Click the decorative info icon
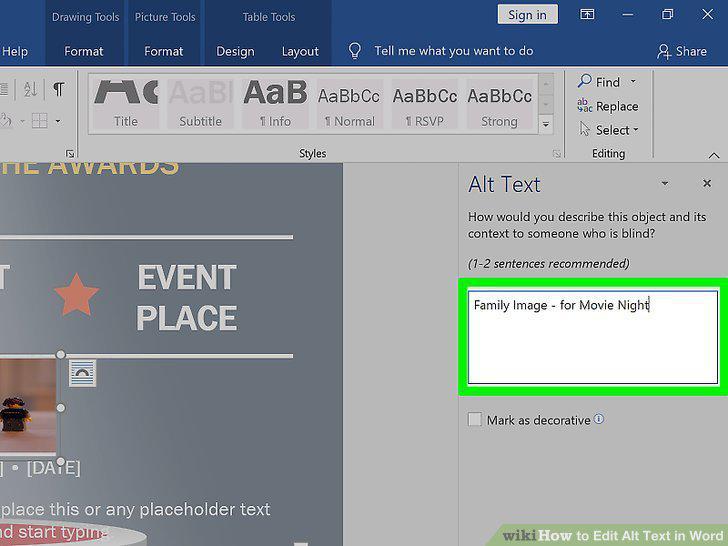Image resolution: width=728 pixels, height=546 pixels. (598, 419)
